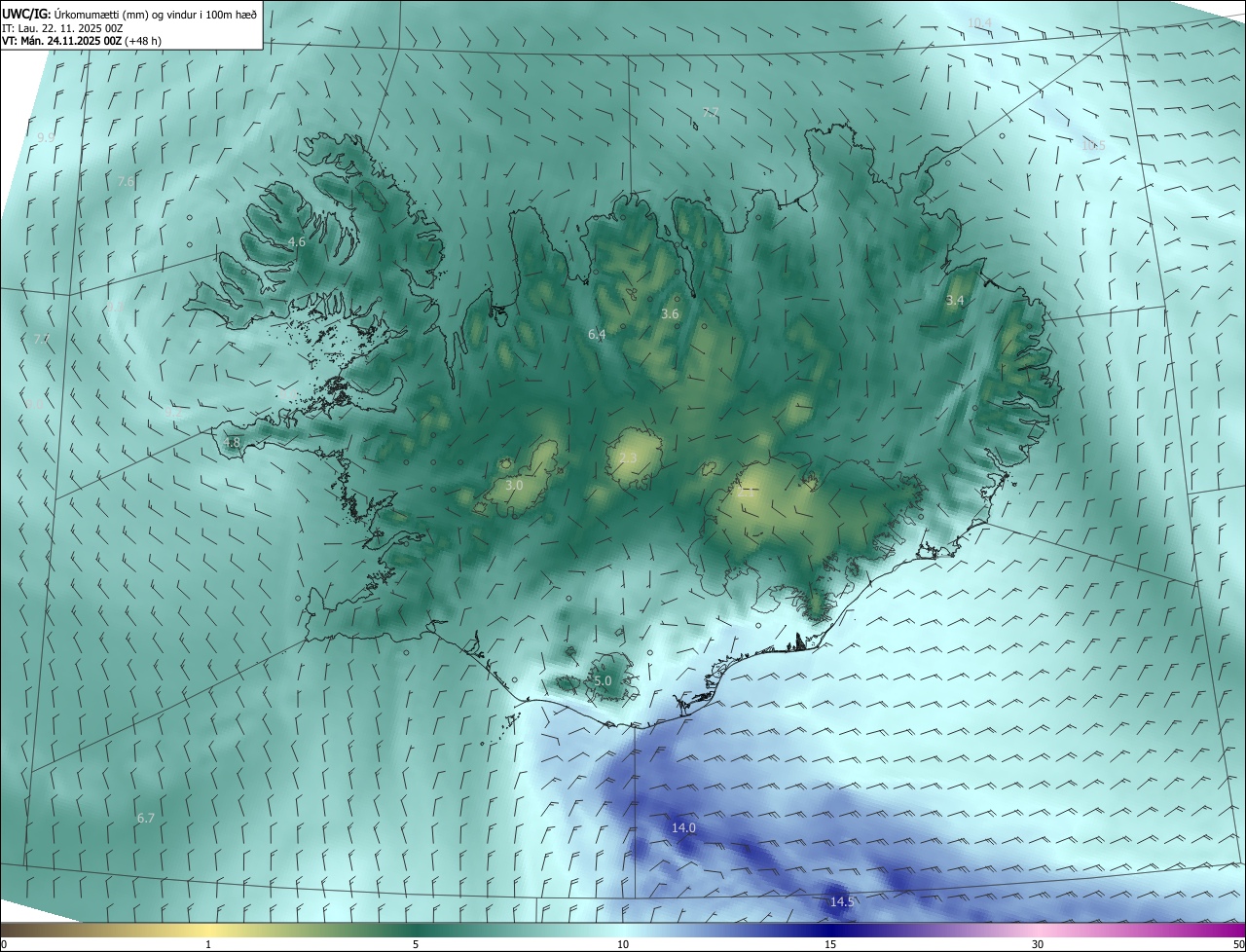1246x952 pixels.
Task: Click the map value '3.6'
Action: pos(670,313)
